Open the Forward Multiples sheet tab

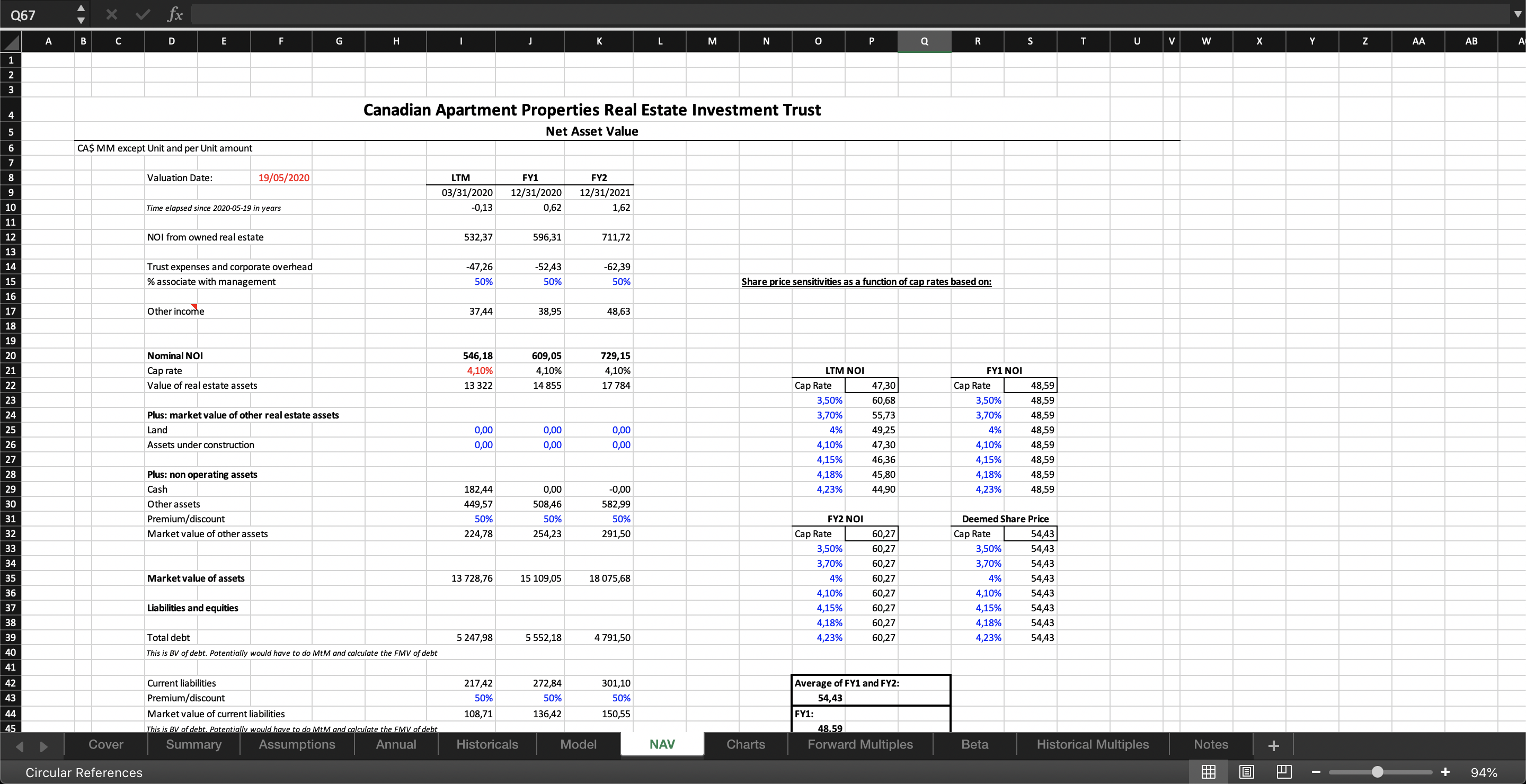860,744
